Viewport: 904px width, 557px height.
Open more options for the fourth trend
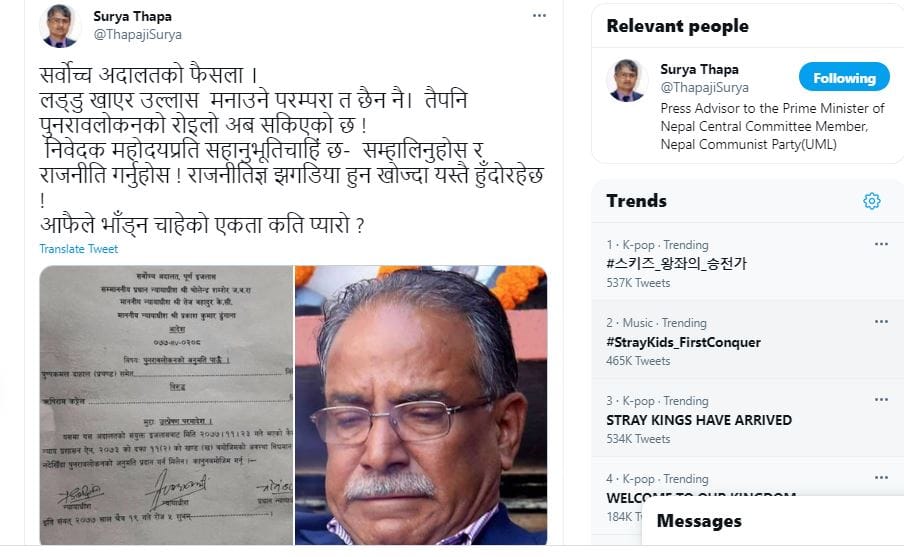[x=881, y=477]
